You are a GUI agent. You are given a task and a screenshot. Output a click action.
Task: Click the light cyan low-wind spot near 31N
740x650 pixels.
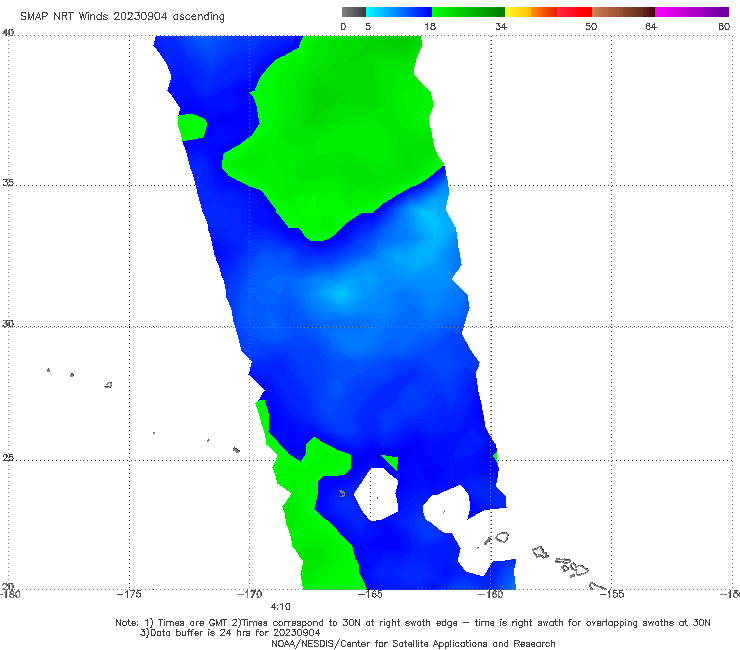[340, 295]
